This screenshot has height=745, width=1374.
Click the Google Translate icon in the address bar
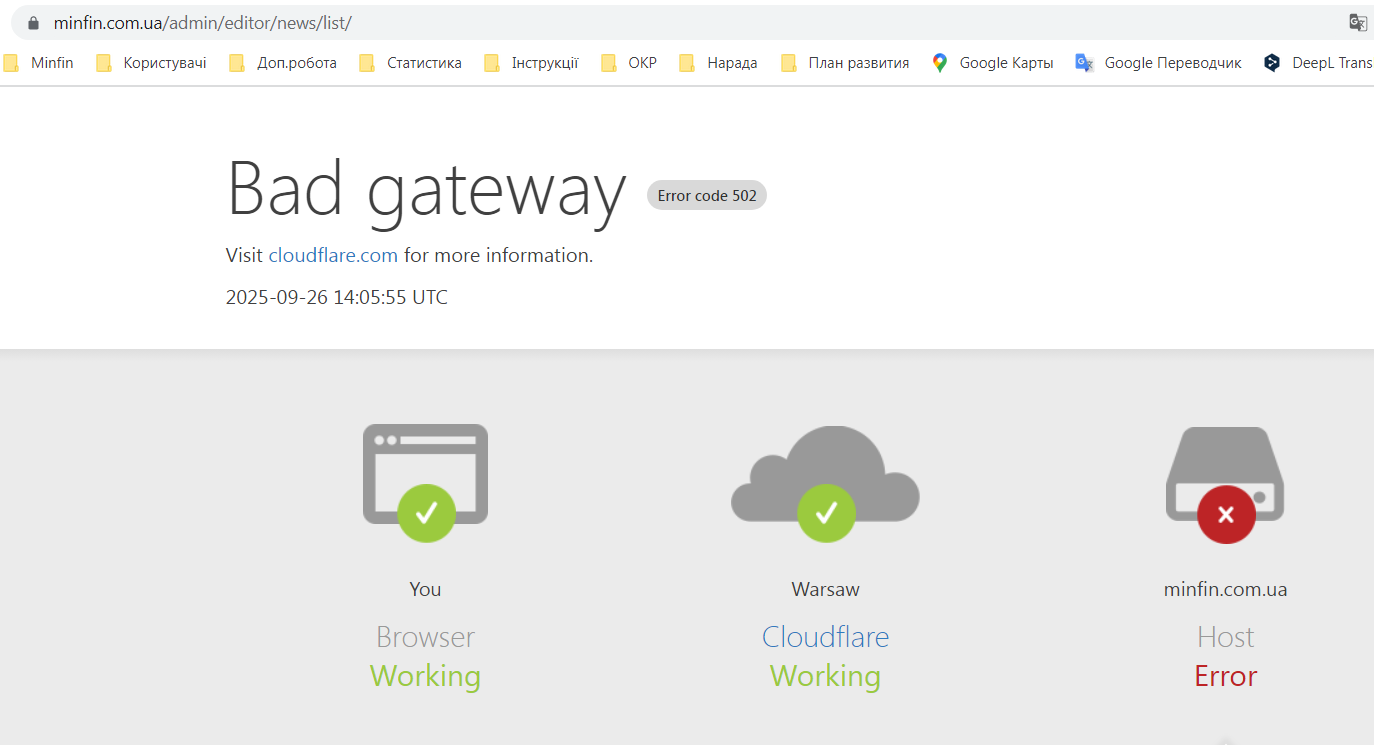pos(1357,23)
